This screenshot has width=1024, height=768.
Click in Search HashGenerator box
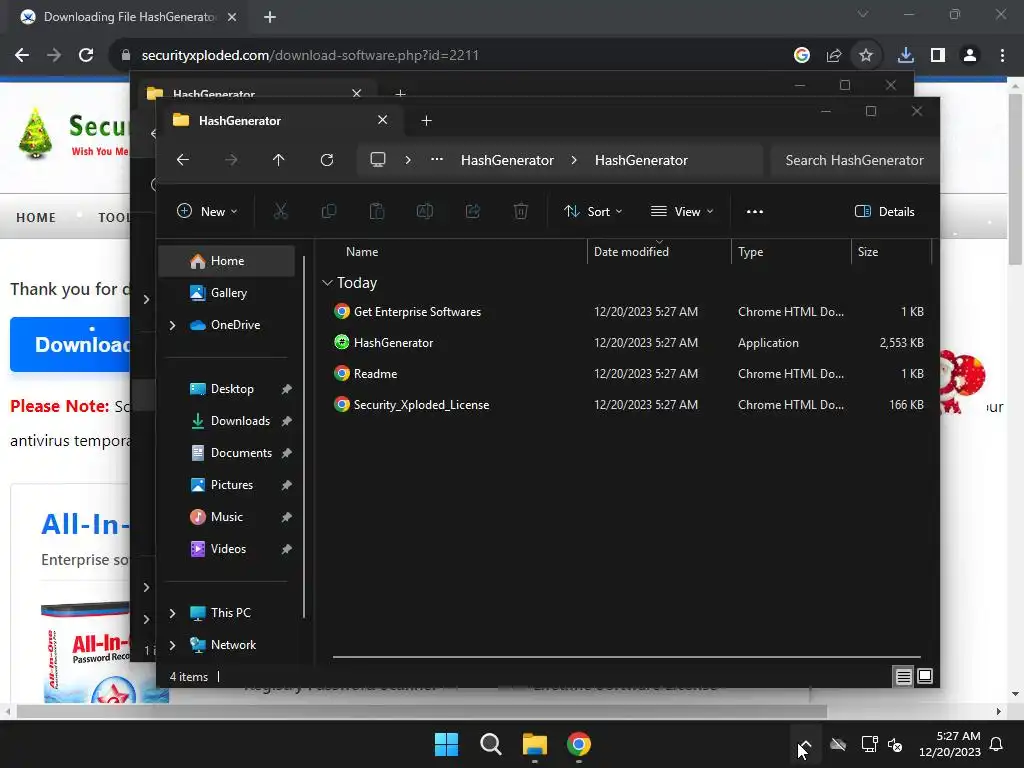[854, 160]
